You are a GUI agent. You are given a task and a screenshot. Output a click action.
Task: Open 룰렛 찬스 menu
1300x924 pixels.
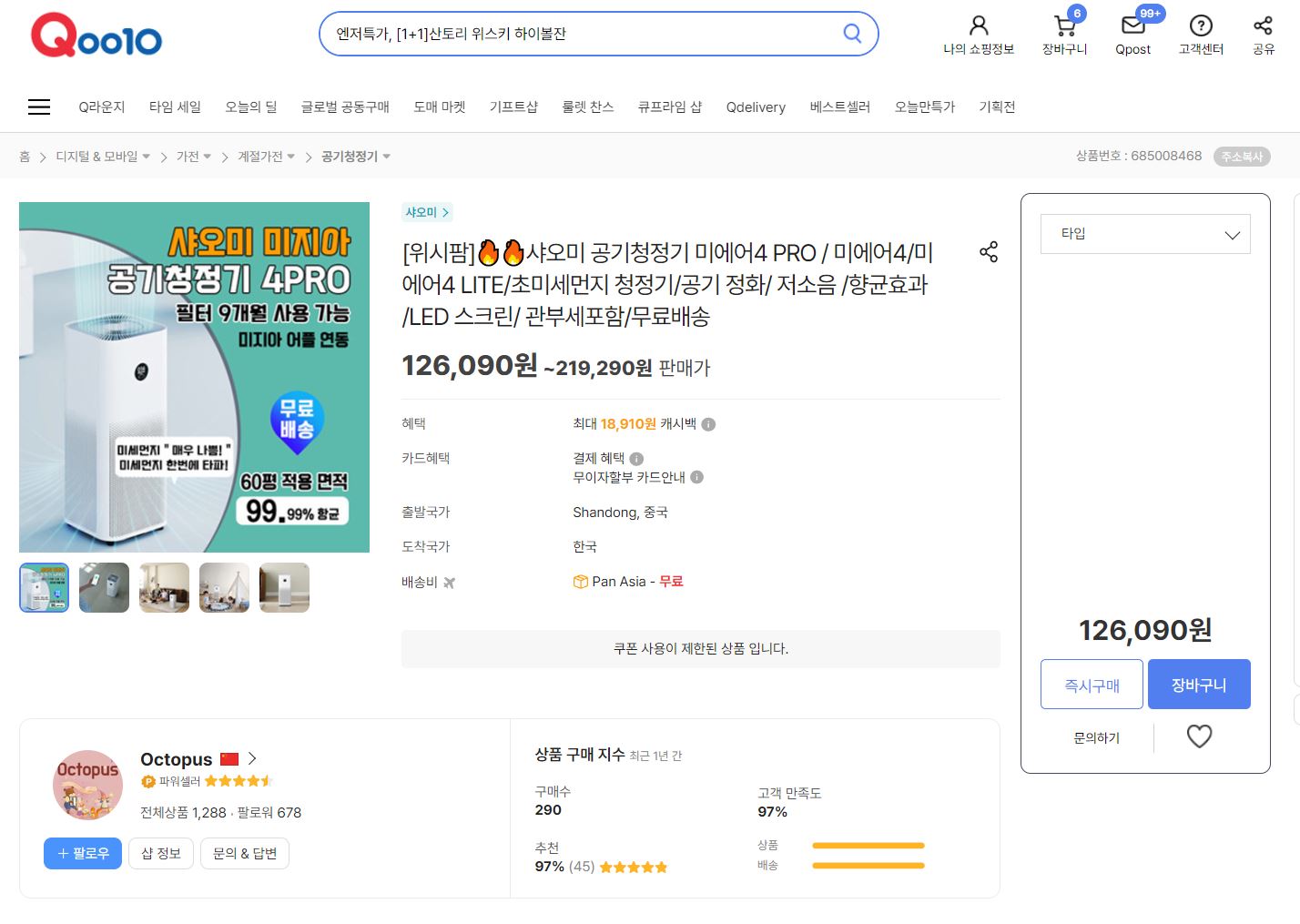tap(588, 107)
